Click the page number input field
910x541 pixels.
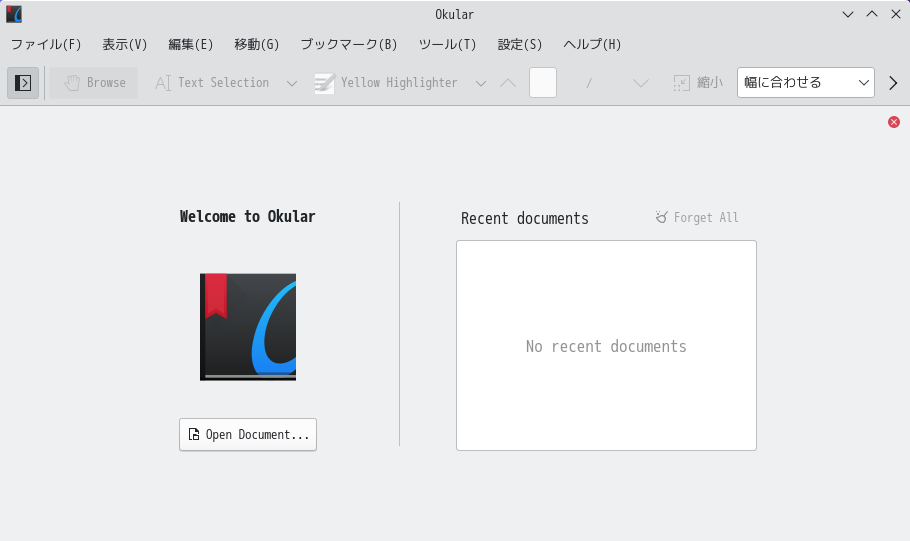pyautogui.click(x=543, y=82)
